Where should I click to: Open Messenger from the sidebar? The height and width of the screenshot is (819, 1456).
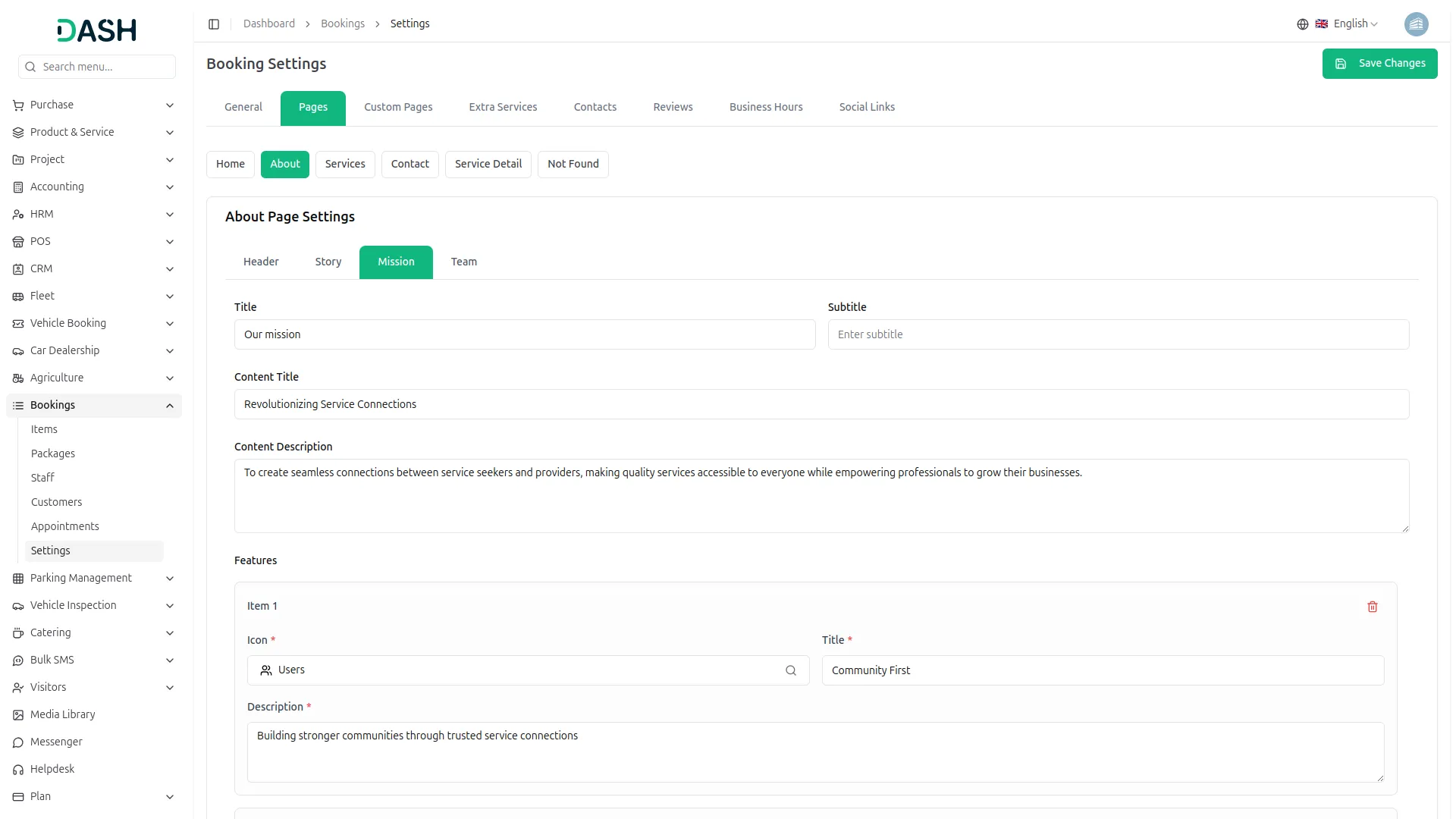pos(56,742)
